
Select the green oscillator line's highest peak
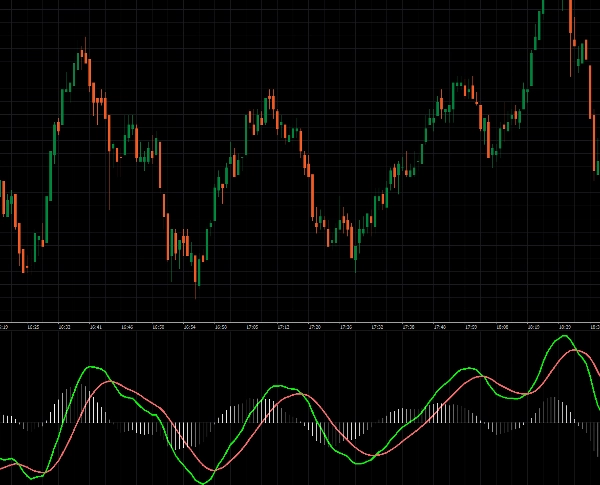pos(566,337)
